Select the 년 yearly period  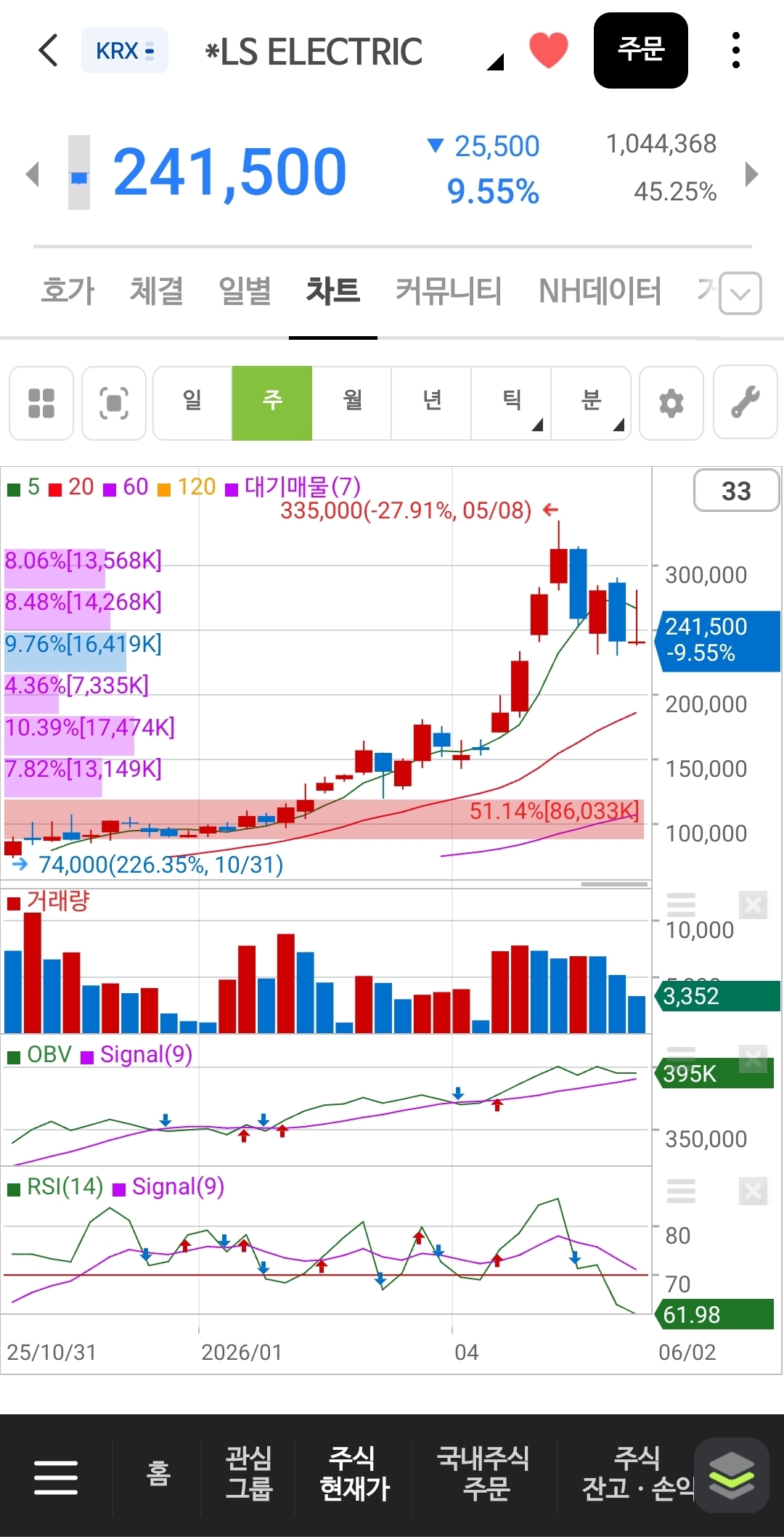432,403
